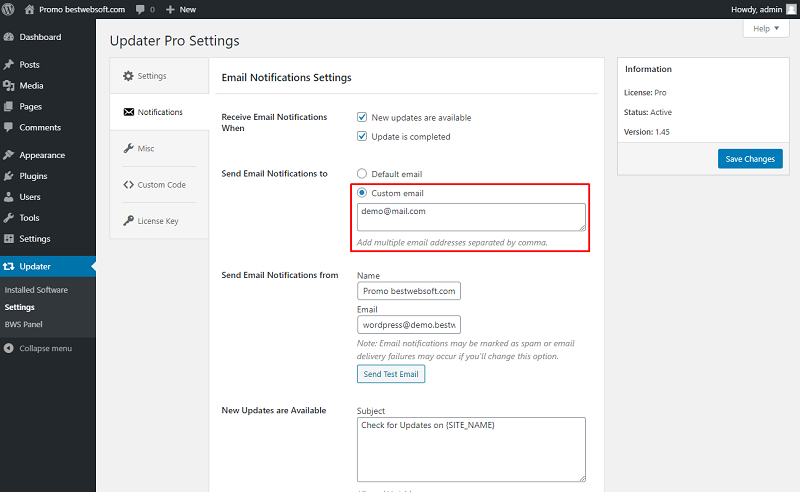Expand the Help dropdown
800x492 pixels.
[x=766, y=29]
